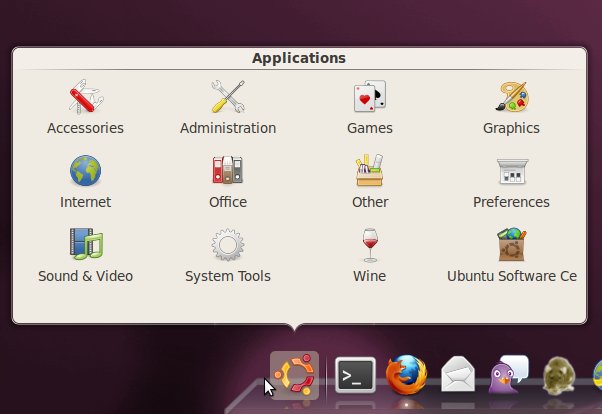Click the Sound & Video label
The image size is (602, 414).
click(x=86, y=276)
